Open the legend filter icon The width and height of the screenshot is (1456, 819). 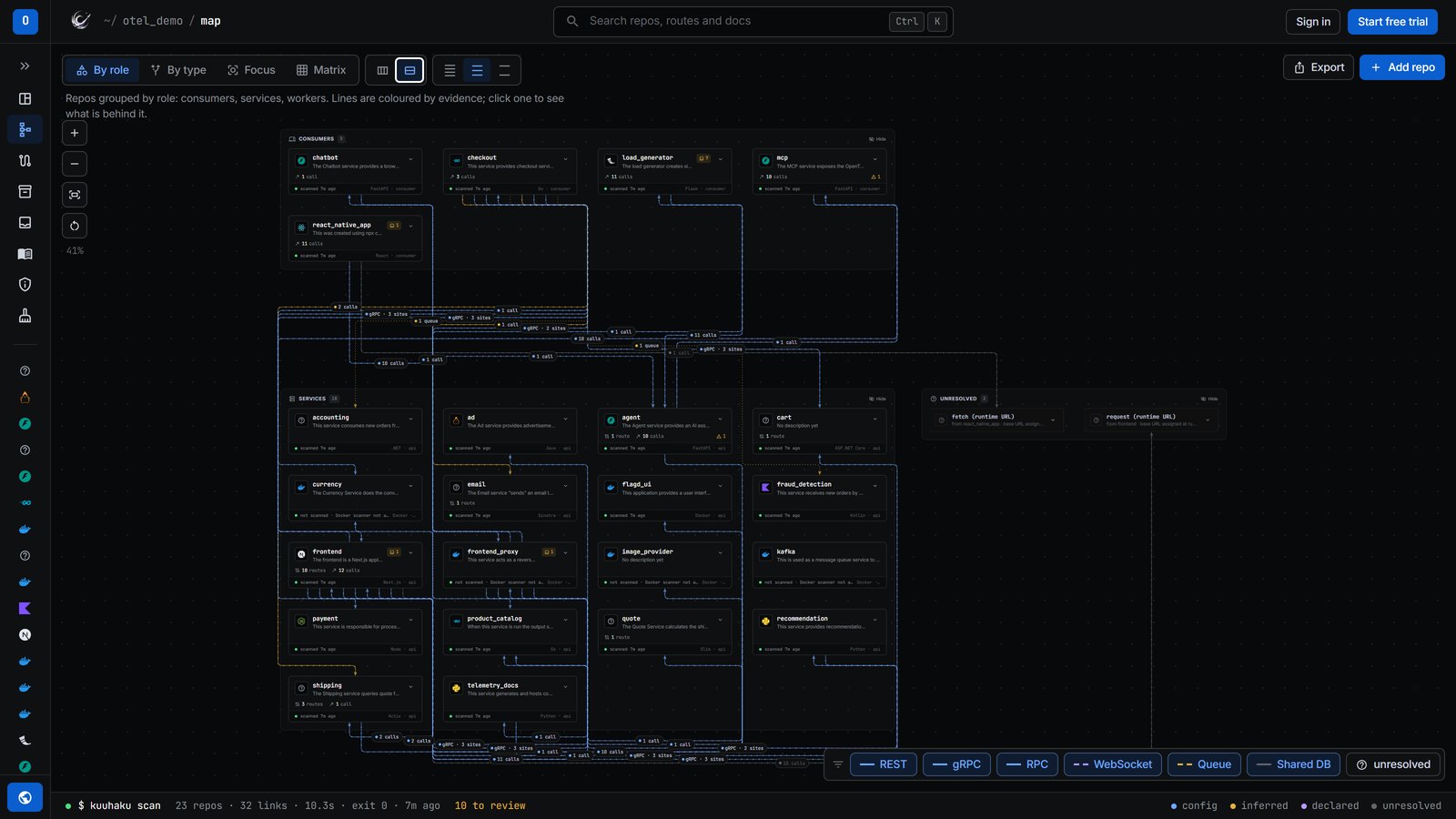click(838, 764)
